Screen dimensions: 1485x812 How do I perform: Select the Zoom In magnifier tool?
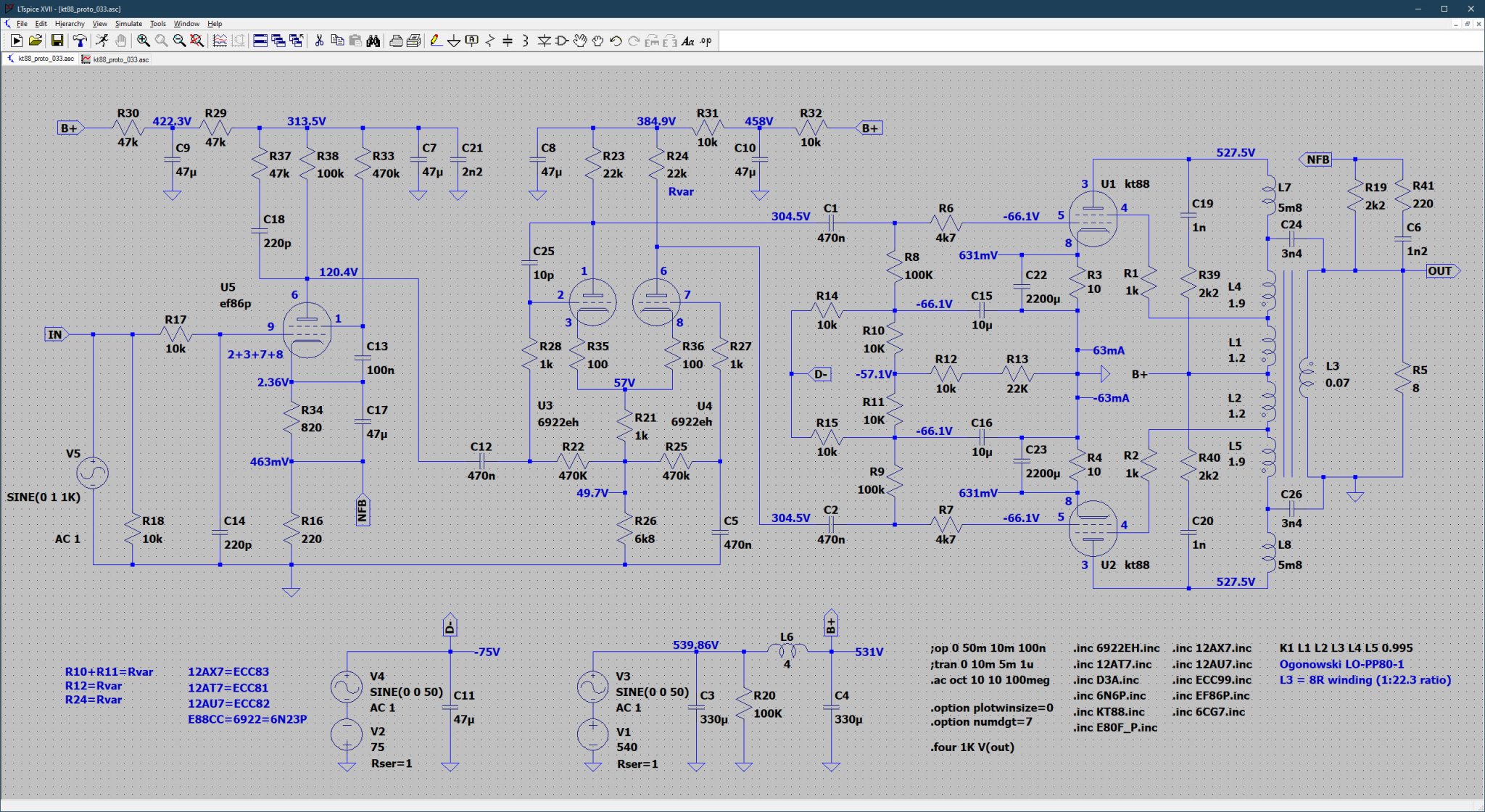144,41
